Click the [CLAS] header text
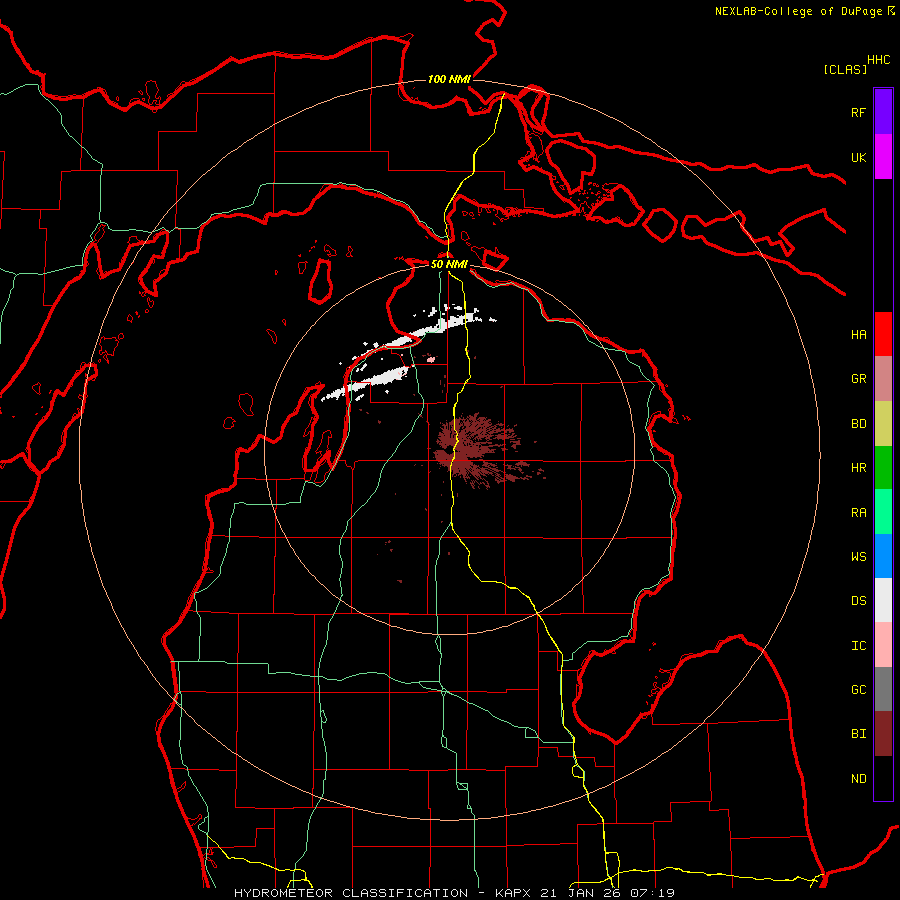 point(845,70)
